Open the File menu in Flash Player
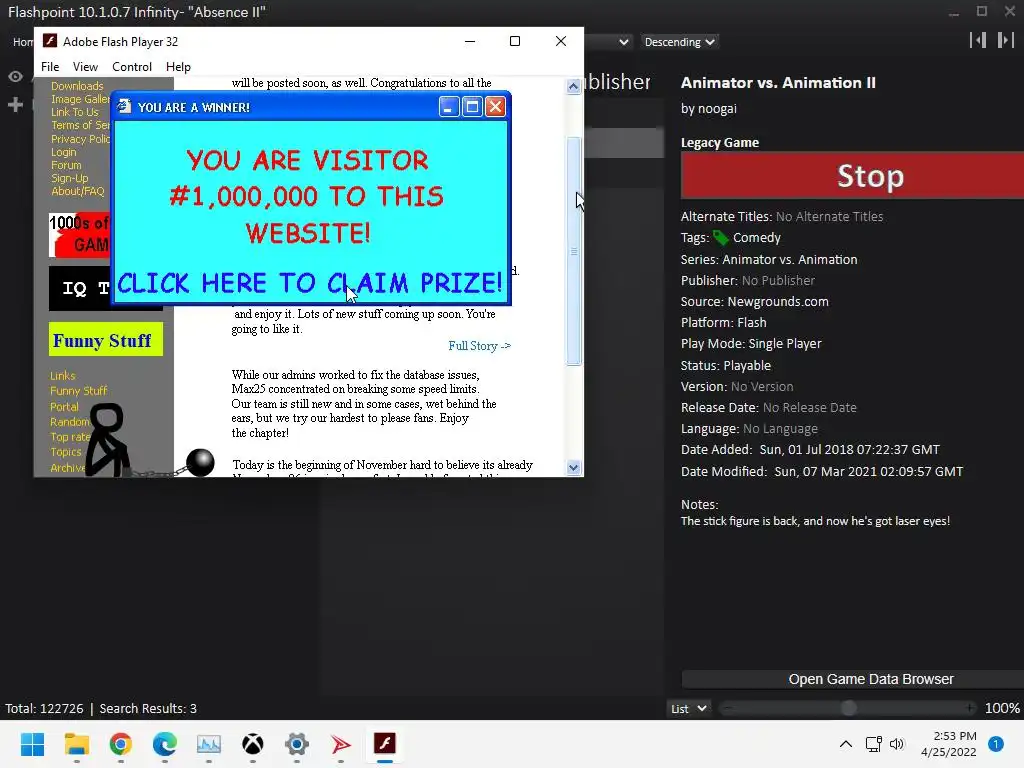 [x=50, y=67]
